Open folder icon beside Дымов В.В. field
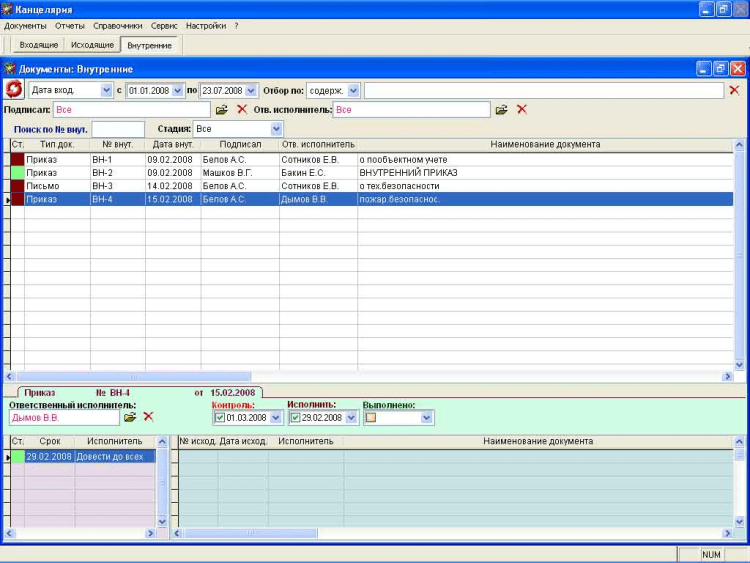 point(130,417)
